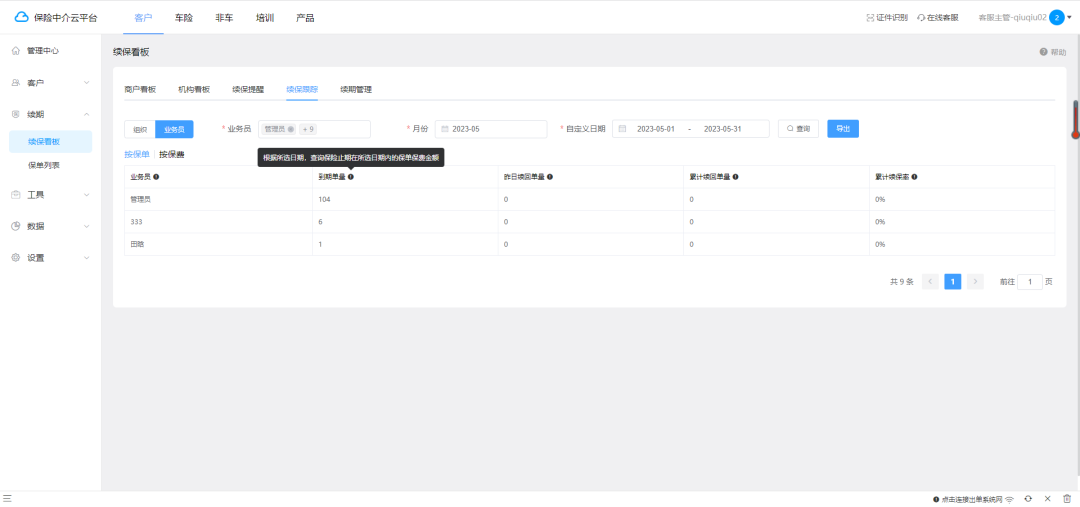Click the hamburger menu icon at bottom left
The height and width of the screenshot is (507, 1080).
(8, 498)
